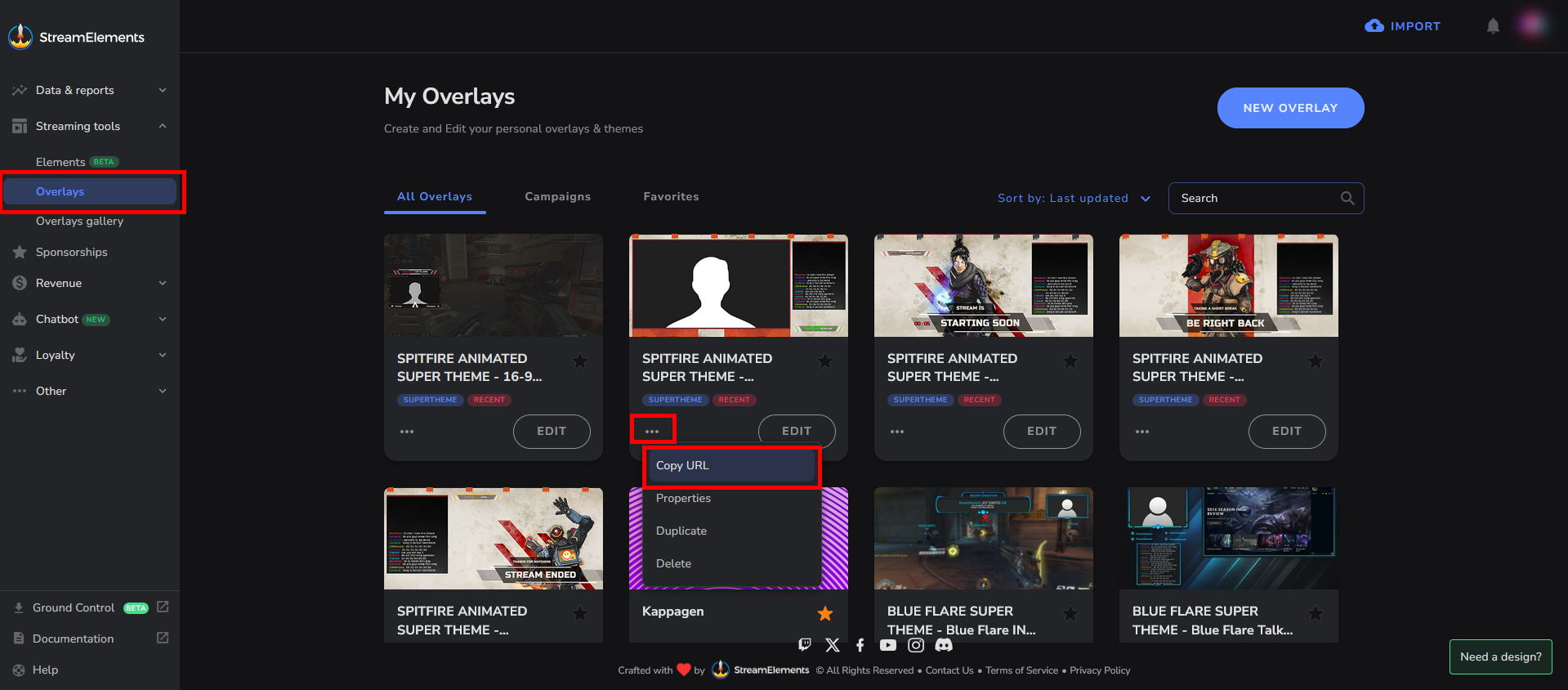This screenshot has width=1568, height=690.
Task: Edit the Spitfire 16-9 overlay
Action: click(552, 431)
